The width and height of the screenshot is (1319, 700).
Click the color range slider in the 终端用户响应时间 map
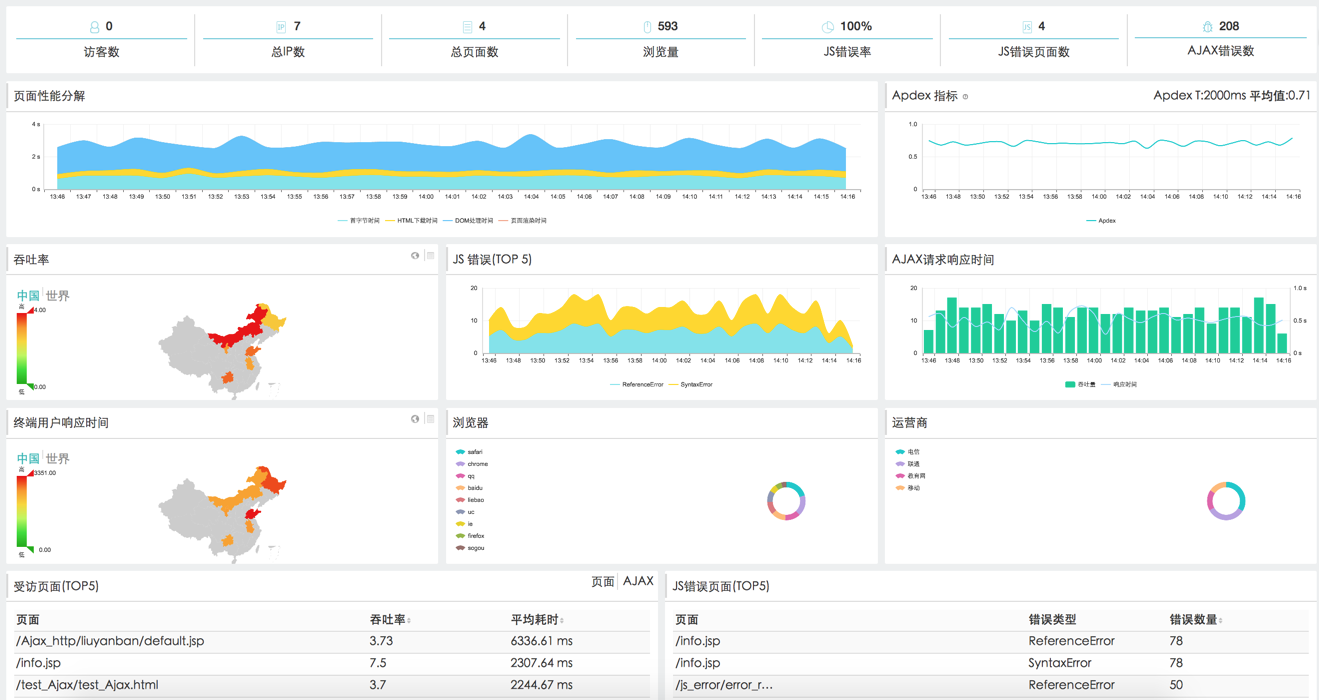23,512
